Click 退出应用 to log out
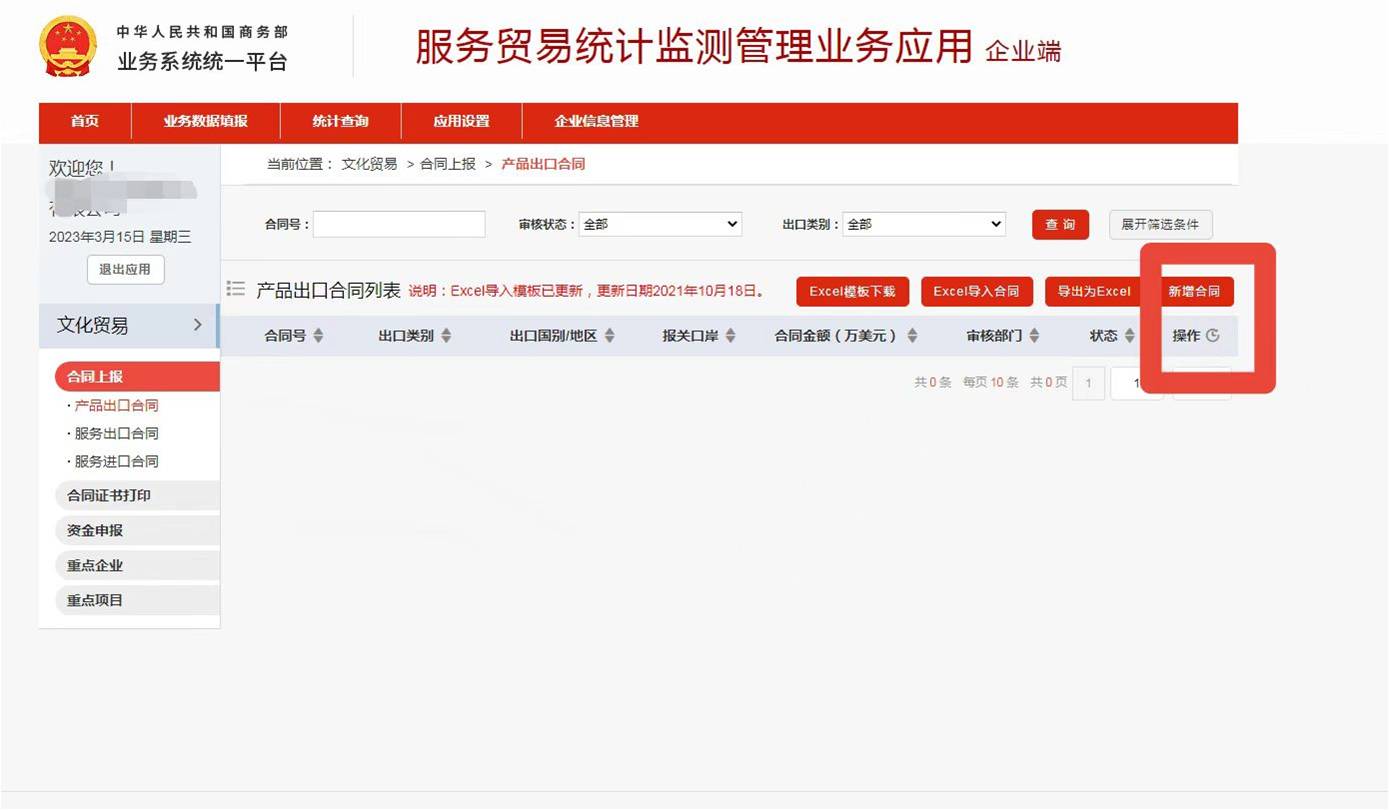The image size is (1389, 810). (125, 270)
